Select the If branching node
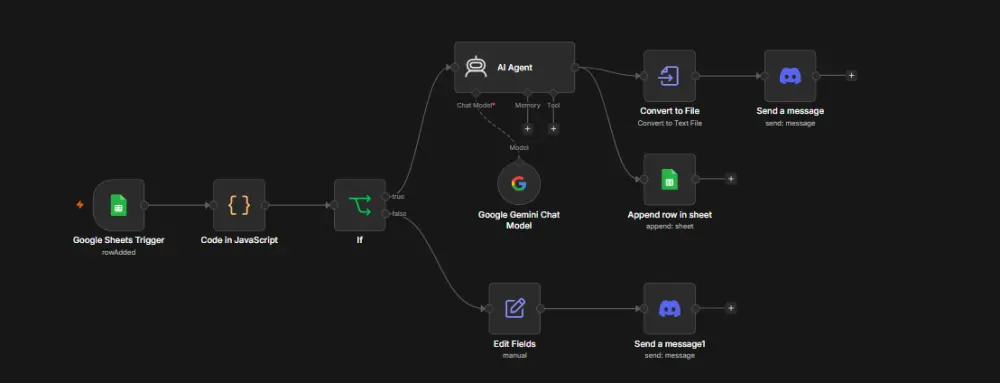This screenshot has width=1000, height=383. tap(360, 205)
